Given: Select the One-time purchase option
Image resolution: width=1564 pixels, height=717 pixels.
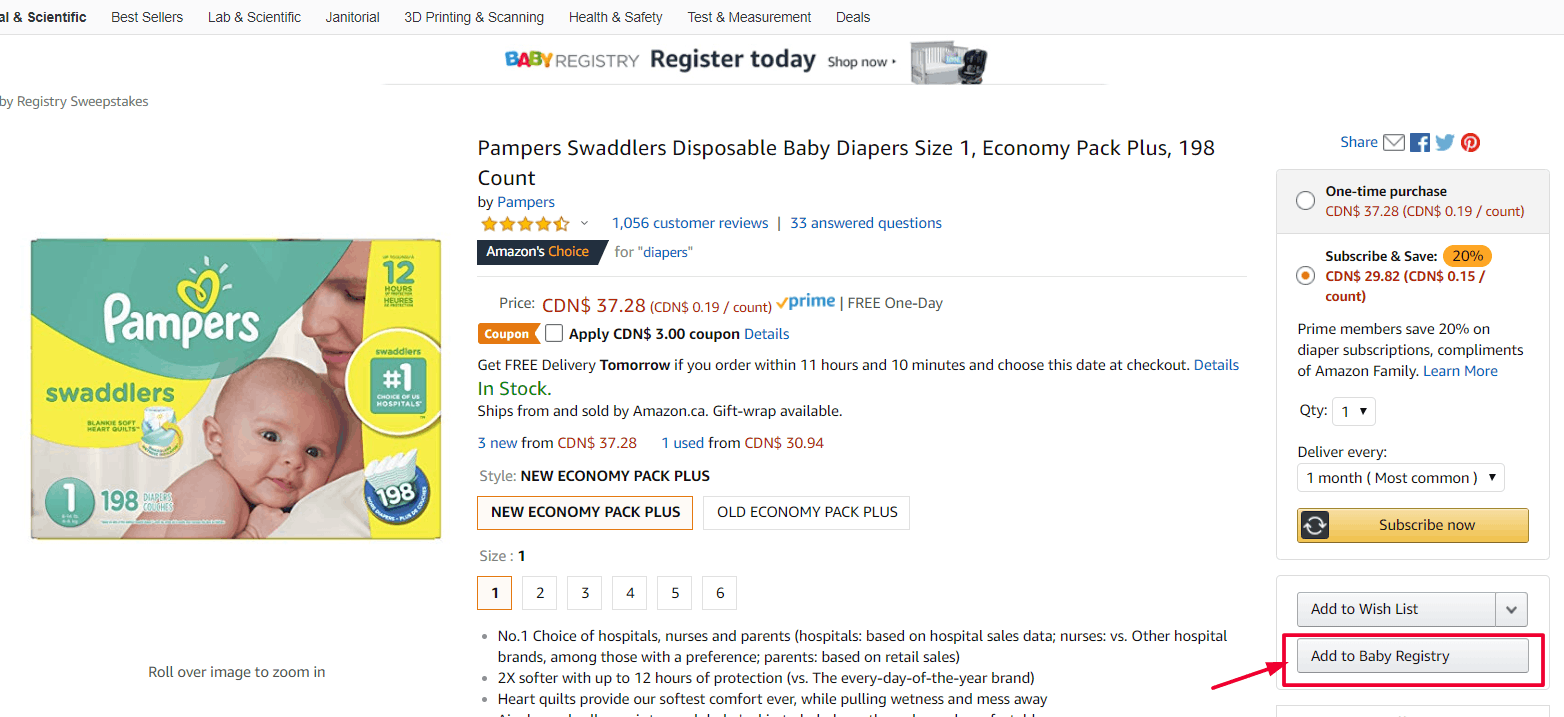Looking at the screenshot, I should point(1305,200).
